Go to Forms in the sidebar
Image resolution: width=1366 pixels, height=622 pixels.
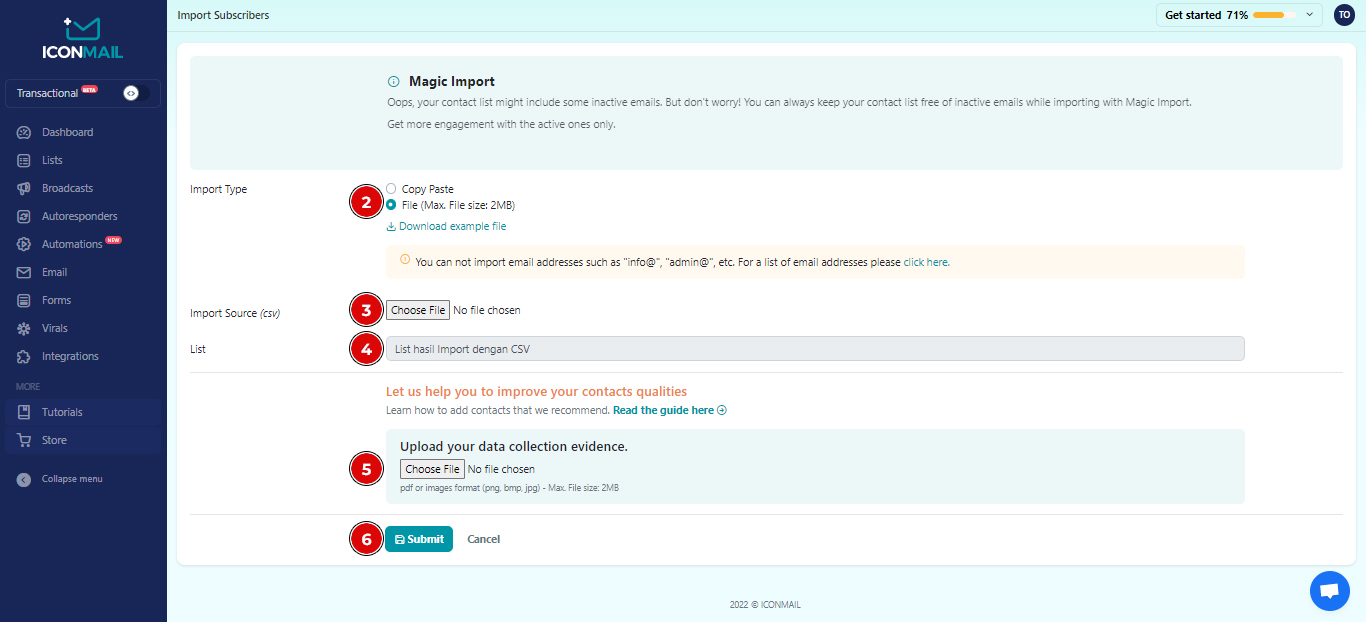click(56, 300)
